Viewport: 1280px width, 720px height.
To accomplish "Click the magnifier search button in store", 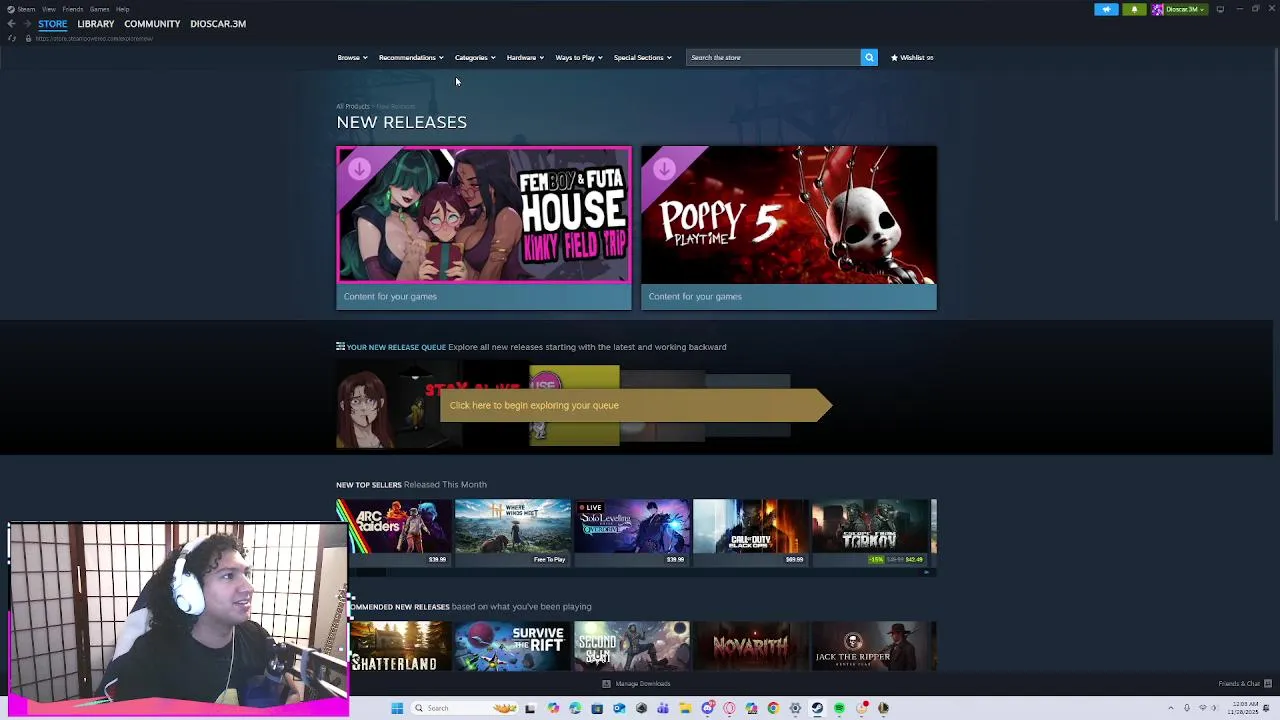I will 869,57.
